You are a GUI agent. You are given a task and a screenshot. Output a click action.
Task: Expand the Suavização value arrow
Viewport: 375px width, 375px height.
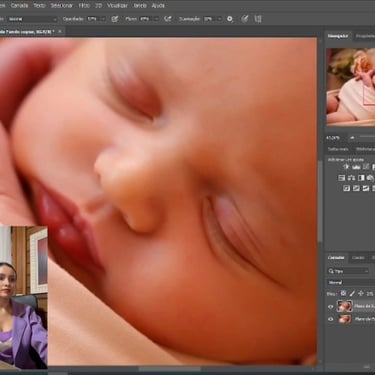pyautogui.click(x=219, y=19)
